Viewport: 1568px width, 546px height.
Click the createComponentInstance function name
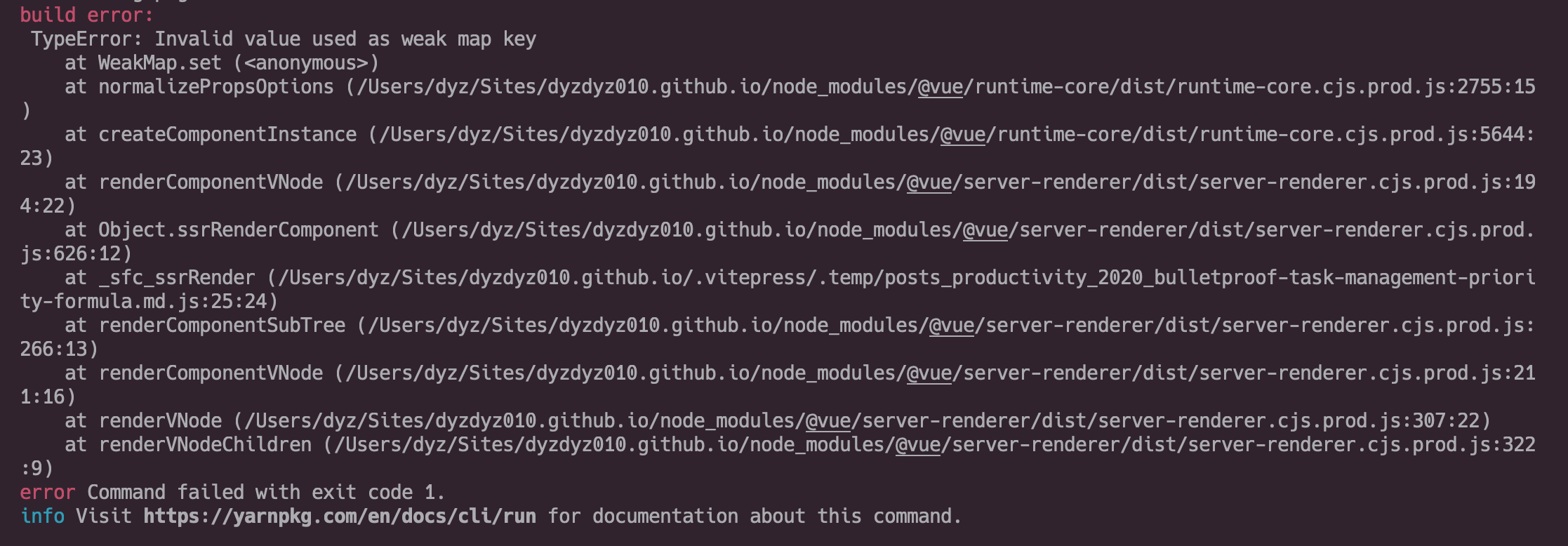(x=227, y=135)
